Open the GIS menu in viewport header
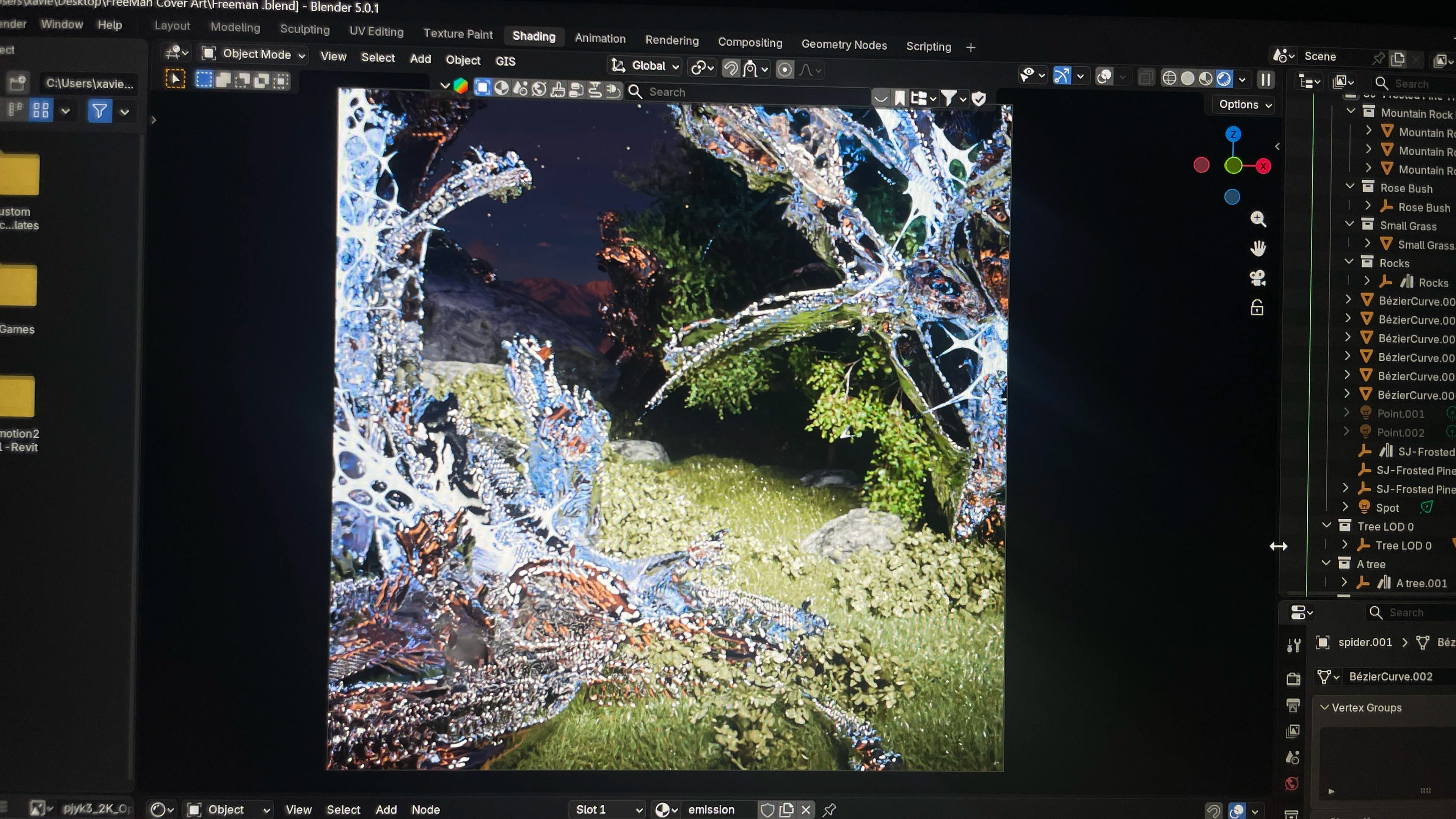This screenshot has width=1456, height=819. click(x=505, y=61)
